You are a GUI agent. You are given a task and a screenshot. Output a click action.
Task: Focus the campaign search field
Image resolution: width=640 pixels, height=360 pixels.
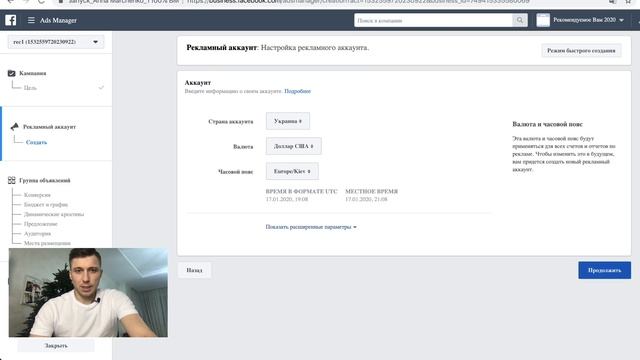click(x=433, y=20)
